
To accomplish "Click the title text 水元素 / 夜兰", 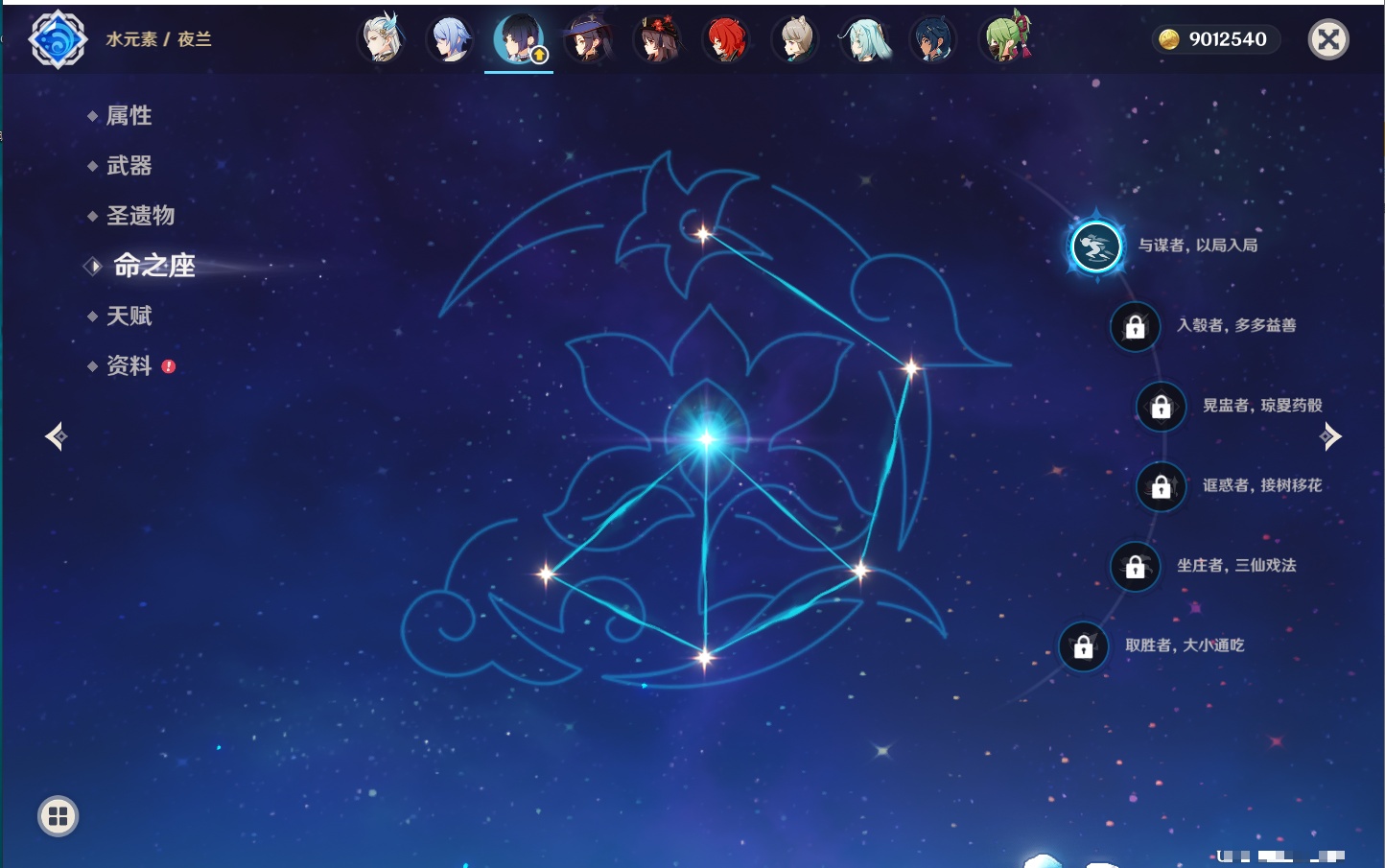I will [x=158, y=39].
